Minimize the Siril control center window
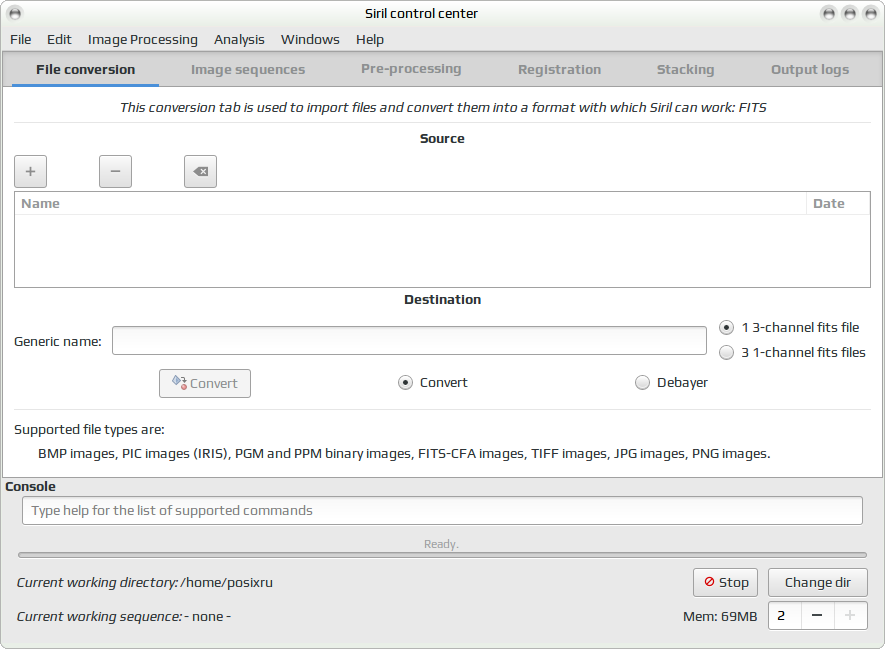Viewport: 885px width, 649px height. tap(829, 13)
